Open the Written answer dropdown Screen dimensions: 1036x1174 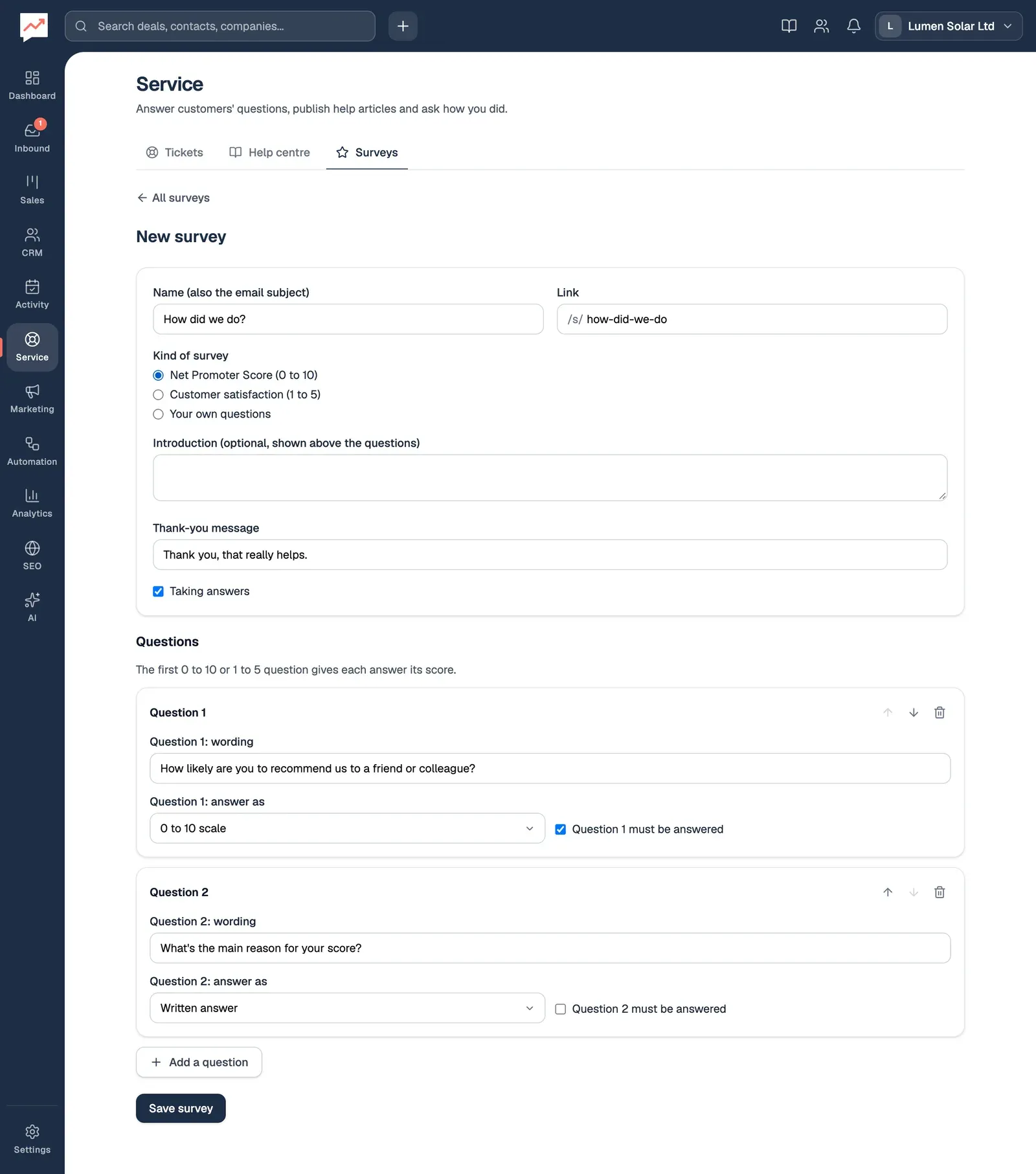(347, 1008)
